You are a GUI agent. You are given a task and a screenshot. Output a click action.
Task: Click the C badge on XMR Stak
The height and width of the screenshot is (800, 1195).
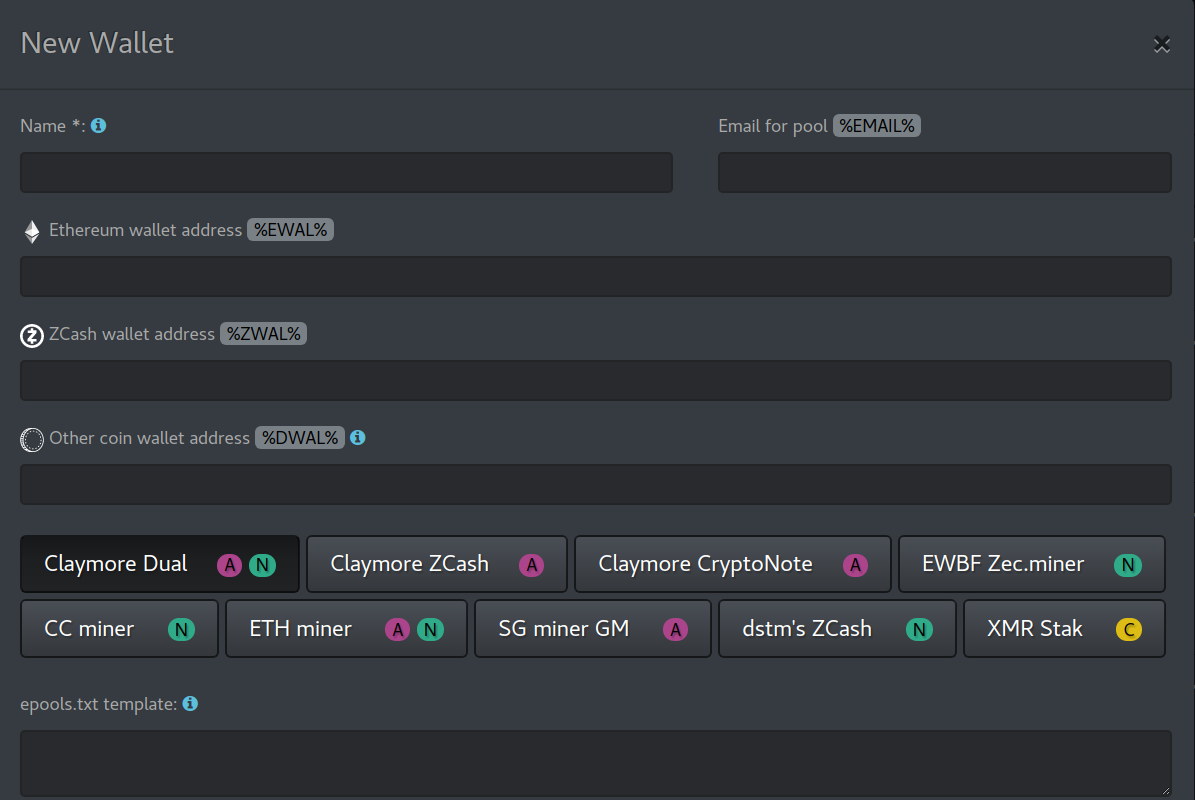point(1129,629)
